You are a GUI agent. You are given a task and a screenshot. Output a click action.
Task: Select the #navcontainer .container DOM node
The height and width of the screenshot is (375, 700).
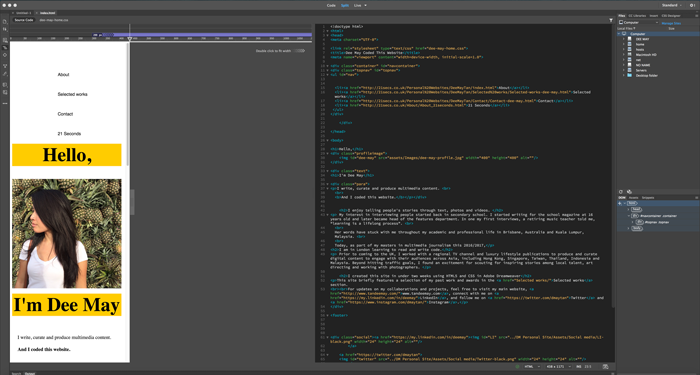coord(654,216)
